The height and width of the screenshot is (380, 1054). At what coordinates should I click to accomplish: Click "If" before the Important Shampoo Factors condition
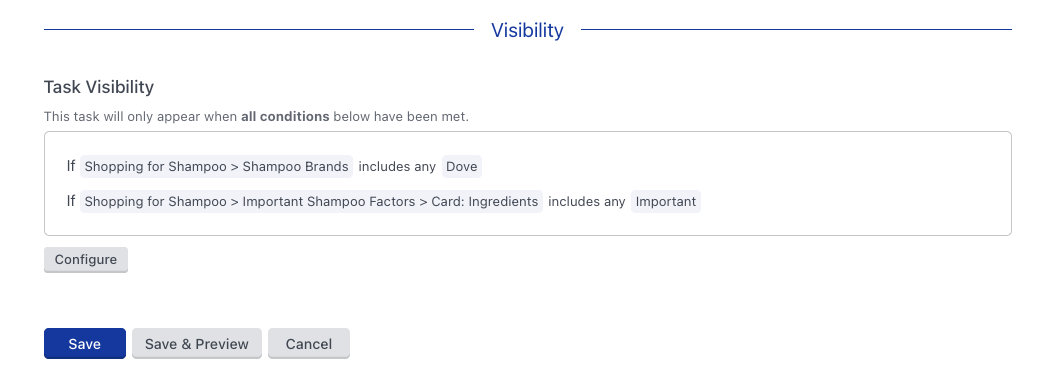click(x=71, y=200)
